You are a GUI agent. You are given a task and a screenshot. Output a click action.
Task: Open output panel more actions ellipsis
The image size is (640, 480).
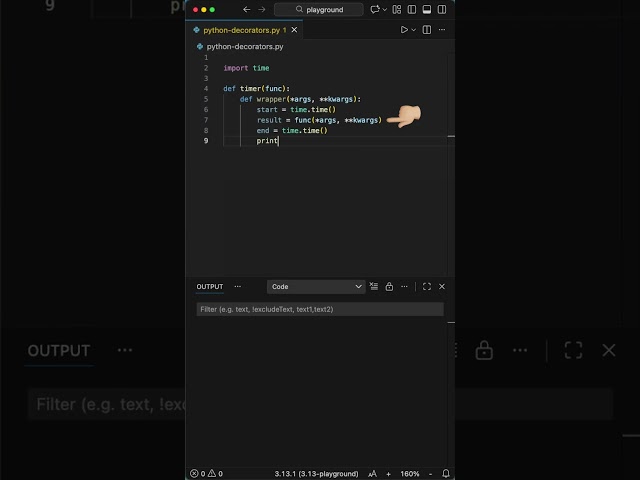404,287
